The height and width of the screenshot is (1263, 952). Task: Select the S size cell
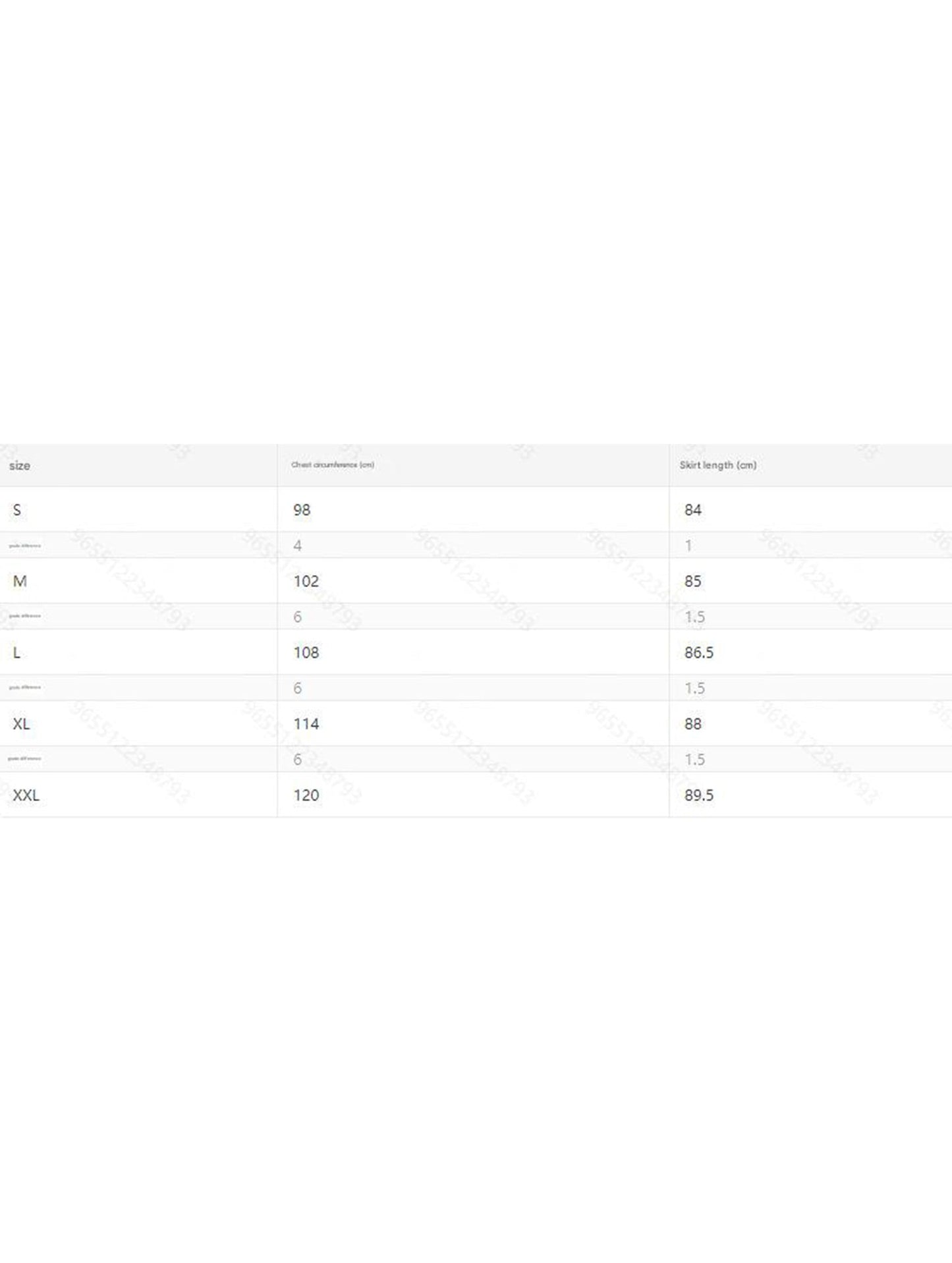pyautogui.click(x=17, y=510)
